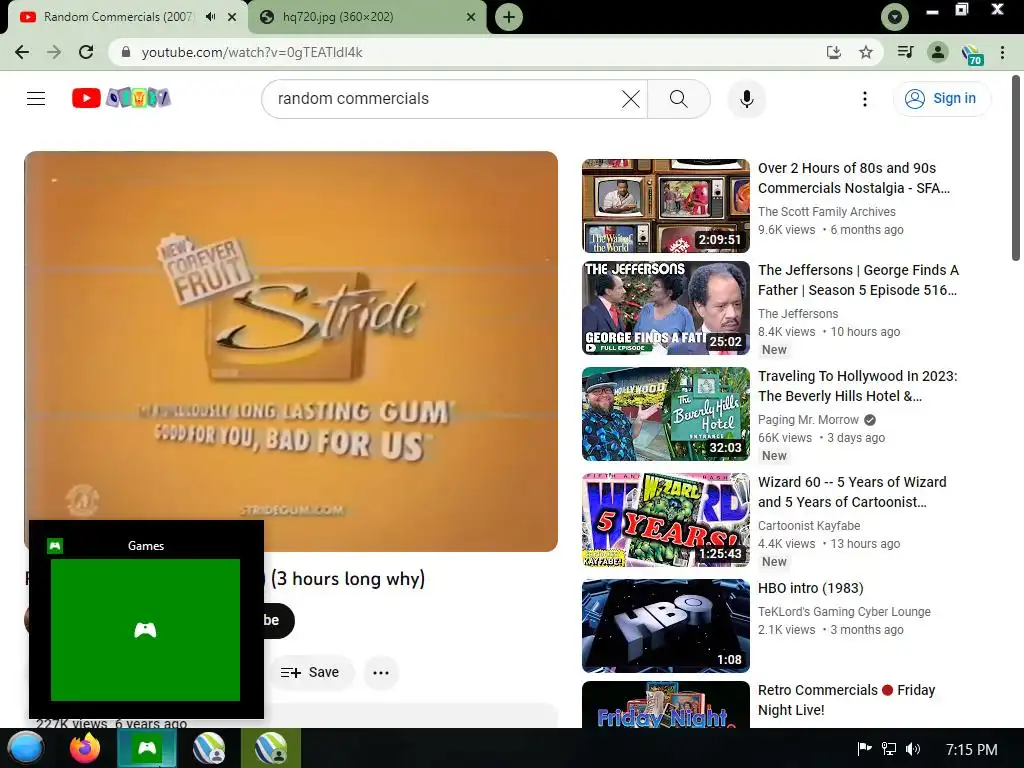This screenshot has width=1024, height=768.
Task: Click the address bar URL
Action: [x=252, y=52]
